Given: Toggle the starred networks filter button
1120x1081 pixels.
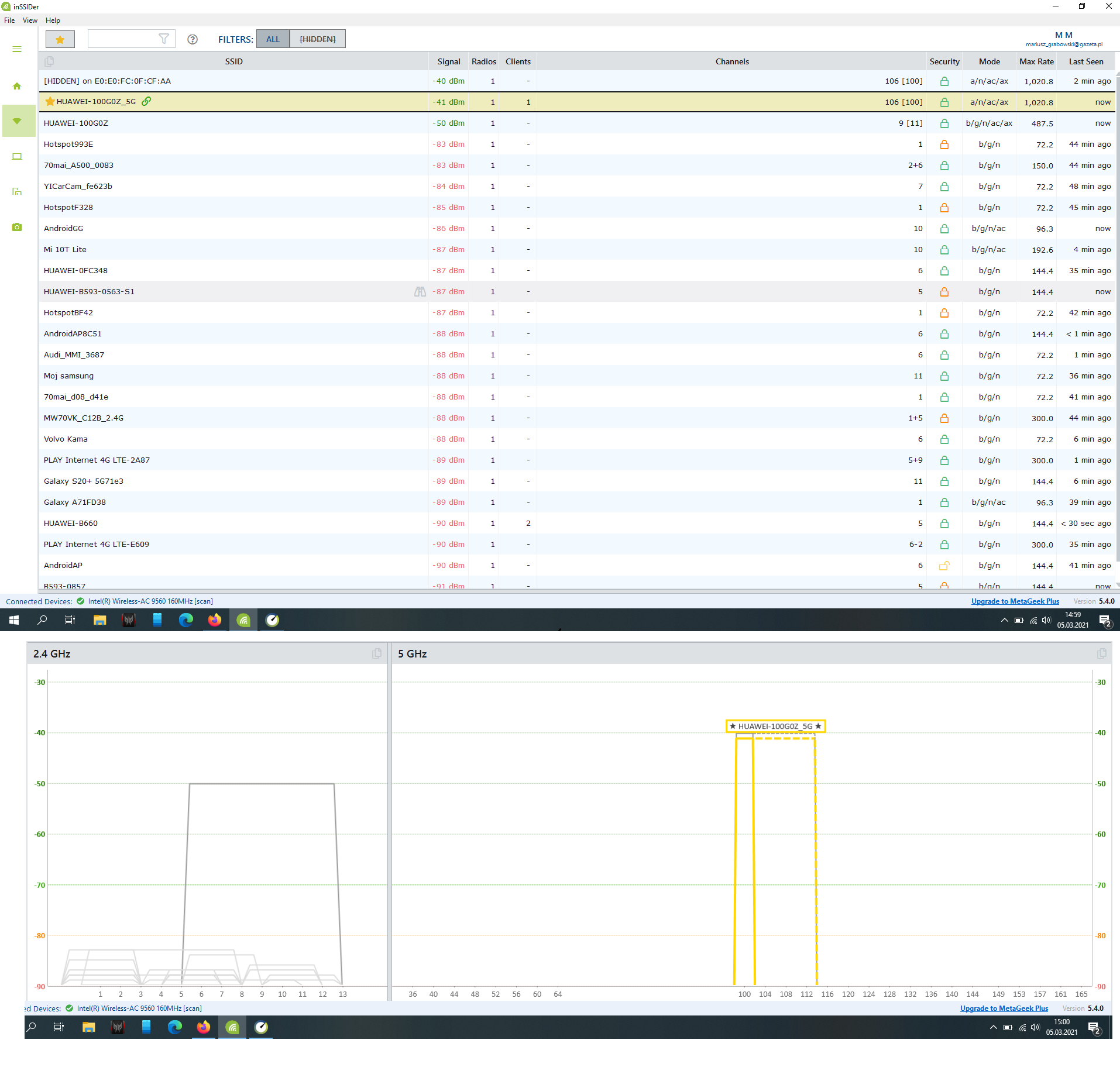Looking at the screenshot, I should click(60, 39).
